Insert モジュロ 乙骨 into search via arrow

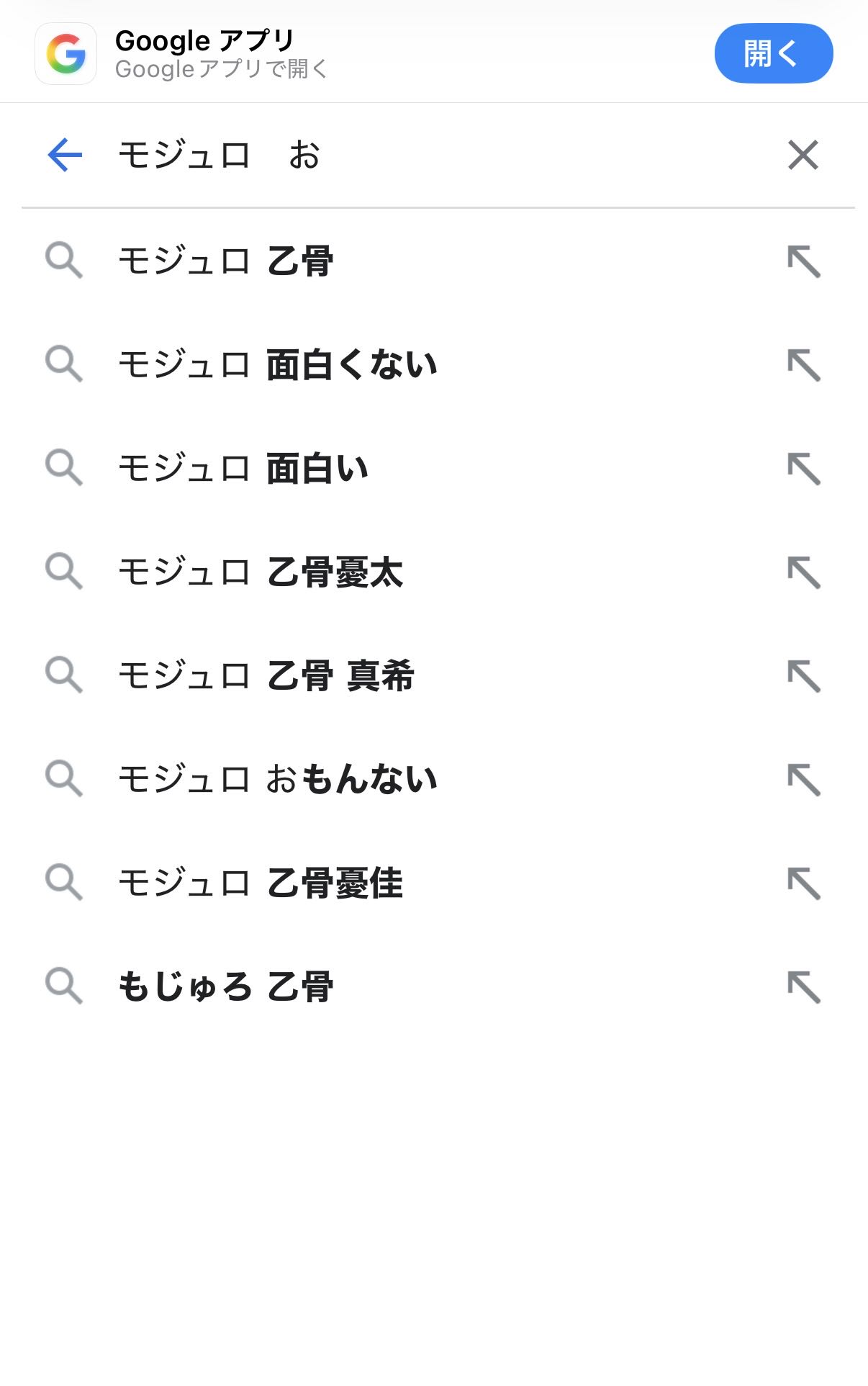(804, 261)
